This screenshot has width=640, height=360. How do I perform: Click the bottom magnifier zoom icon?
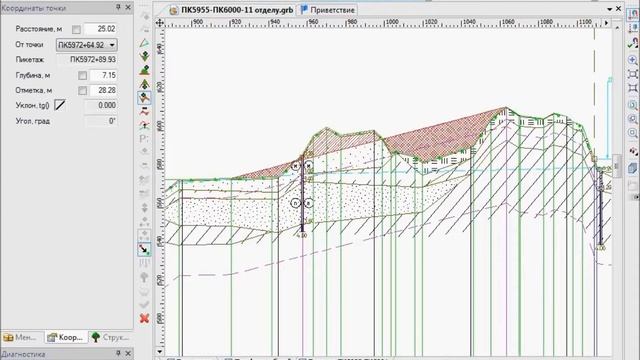tap(633, 133)
